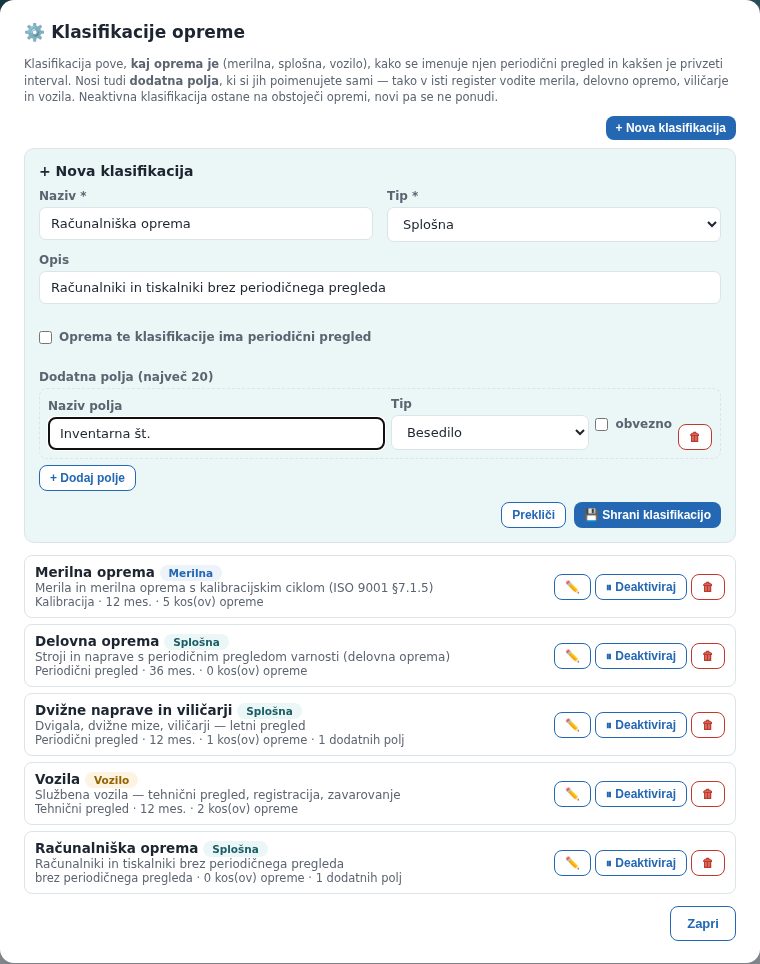This screenshot has height=964, width=760.
Task: Deactivate Dvižne naprave in viličarji
Action: point(641,725)
